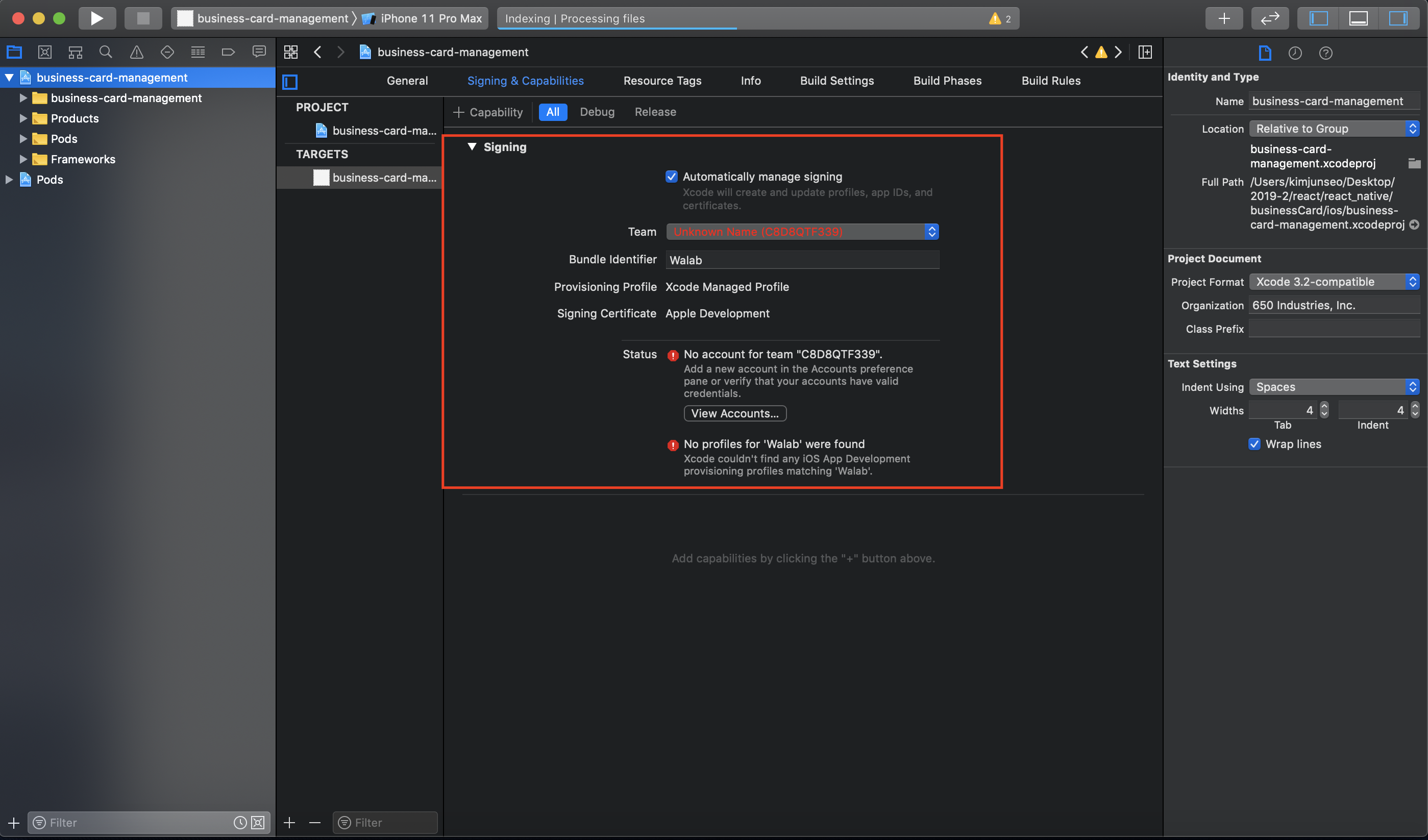Show the Quick Help inspector
The width and height of the screenshot is (1428, 840).
(x=1326, y=53)
